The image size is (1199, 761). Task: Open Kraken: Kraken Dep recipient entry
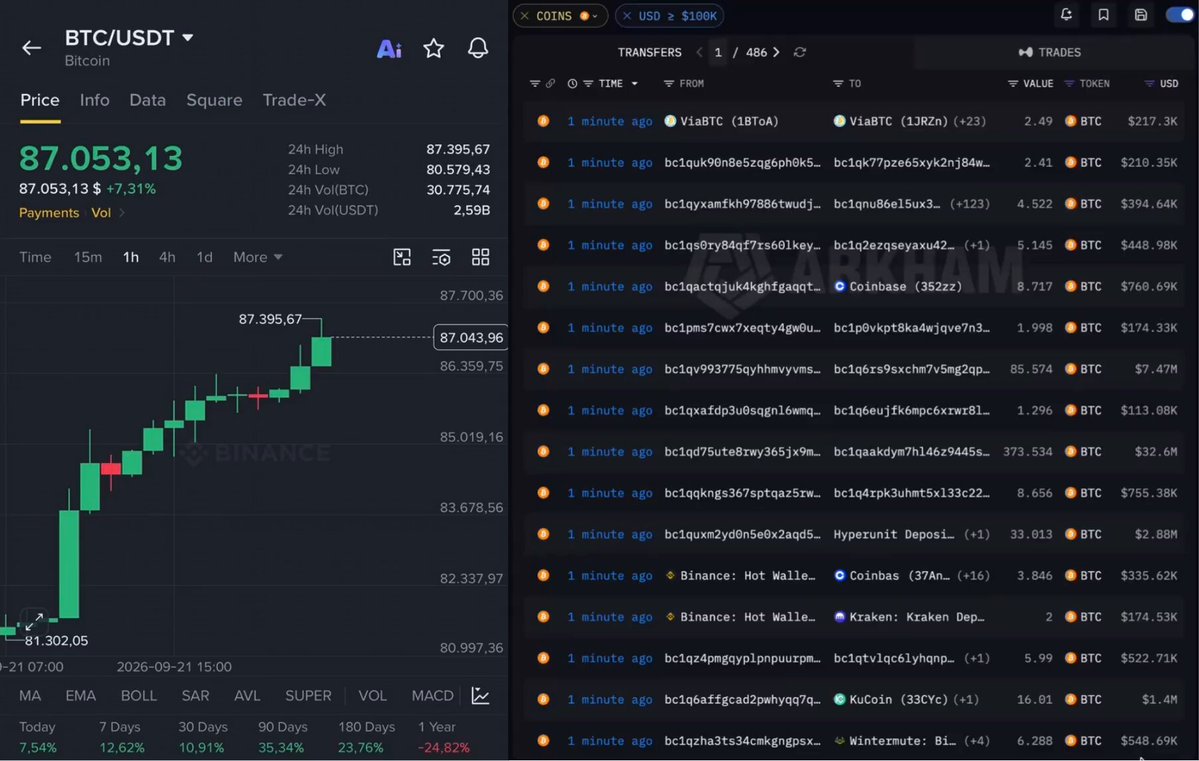pos(908,616)
